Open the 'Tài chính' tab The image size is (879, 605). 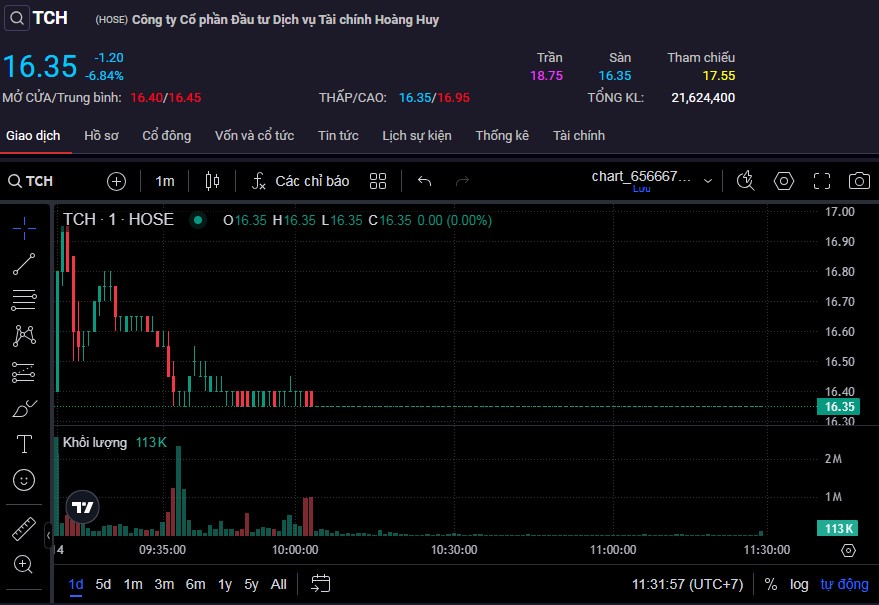[x=578, y=135]
